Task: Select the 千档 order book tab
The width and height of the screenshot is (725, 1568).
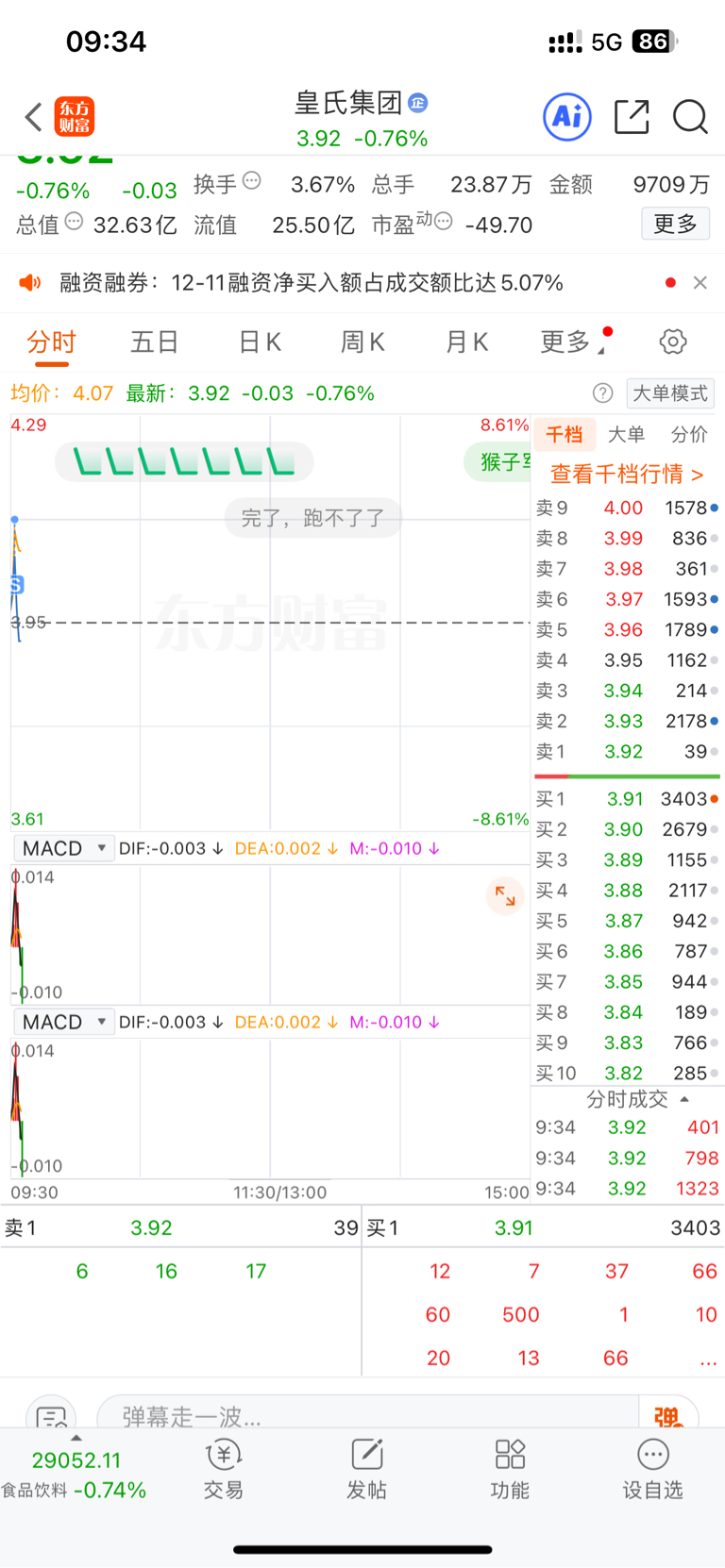Action: click(565, 434)
